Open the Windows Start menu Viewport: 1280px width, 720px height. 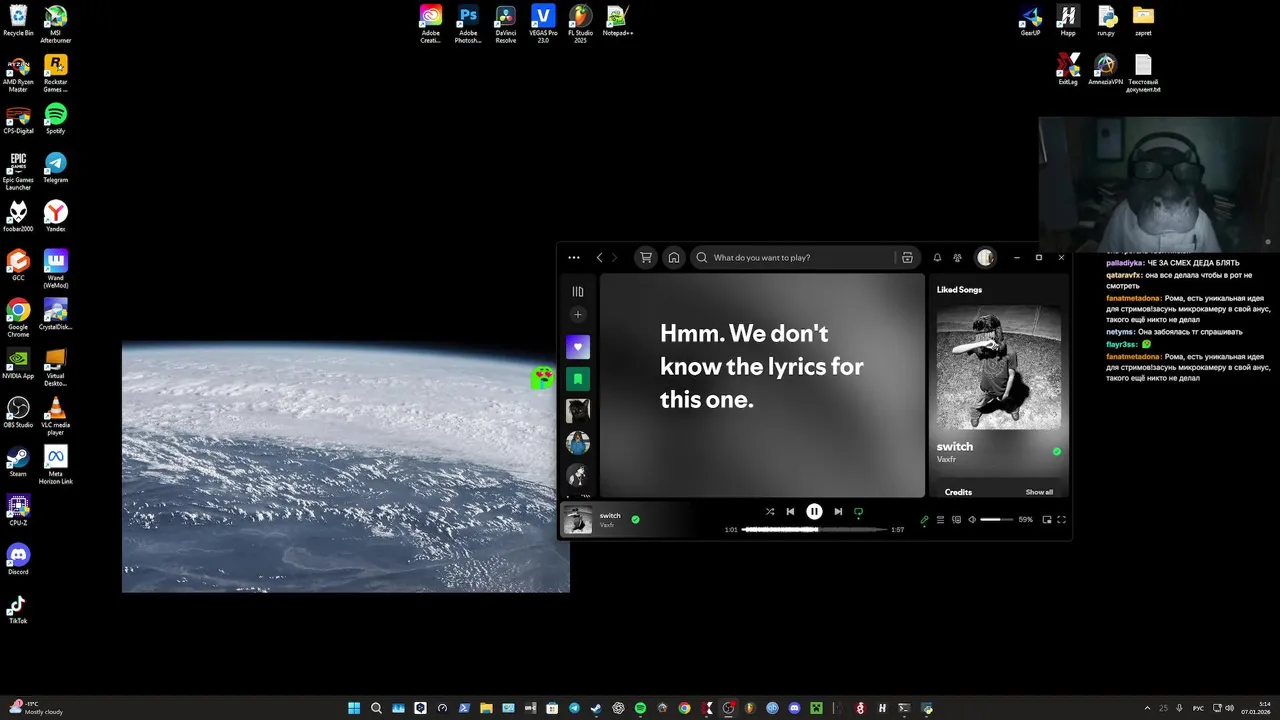(x=354, y=708)
